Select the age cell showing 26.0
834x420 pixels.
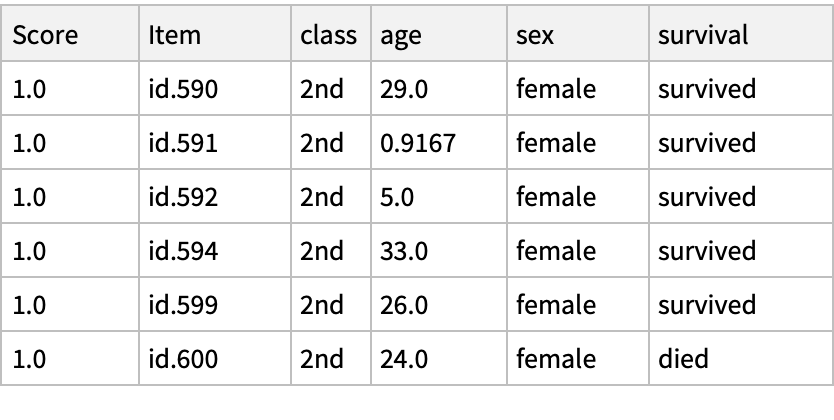405,305
